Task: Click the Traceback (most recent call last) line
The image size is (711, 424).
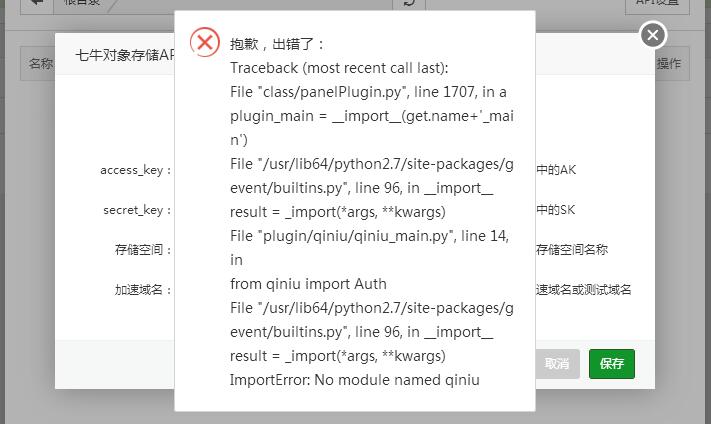Action: pyautogui.click(x=339, y=68)
